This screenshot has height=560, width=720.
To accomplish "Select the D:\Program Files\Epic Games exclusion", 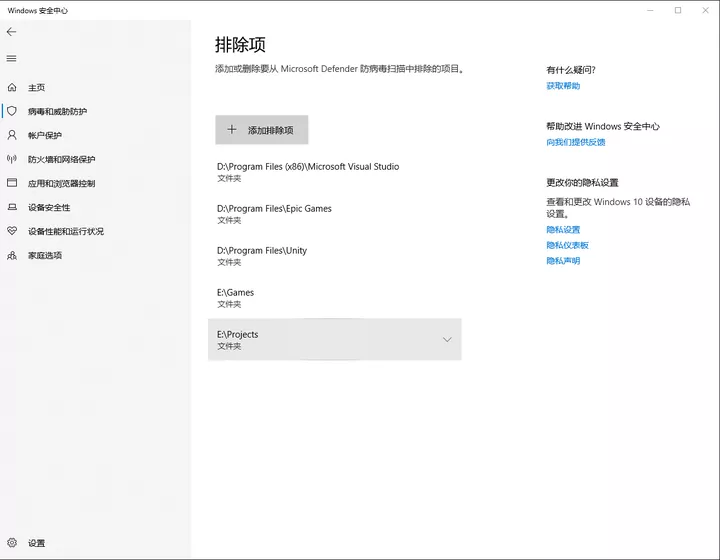I will pos(335,214).
